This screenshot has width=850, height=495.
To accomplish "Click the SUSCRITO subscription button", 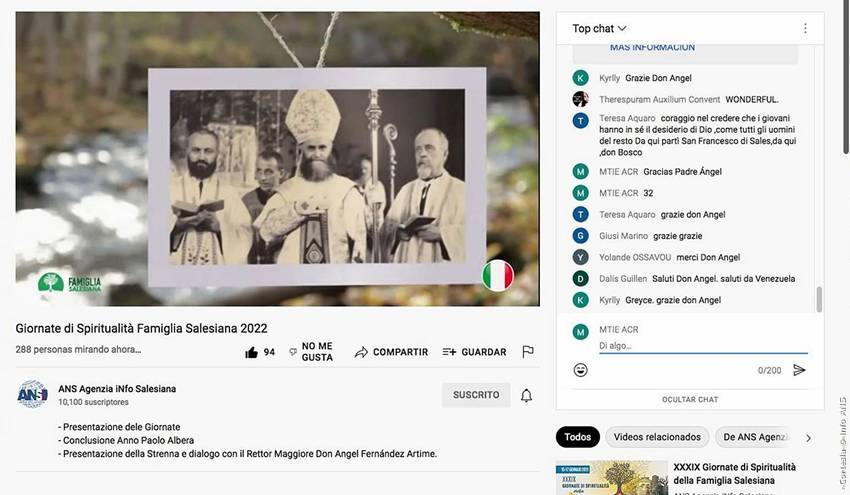I will (476, 395).
